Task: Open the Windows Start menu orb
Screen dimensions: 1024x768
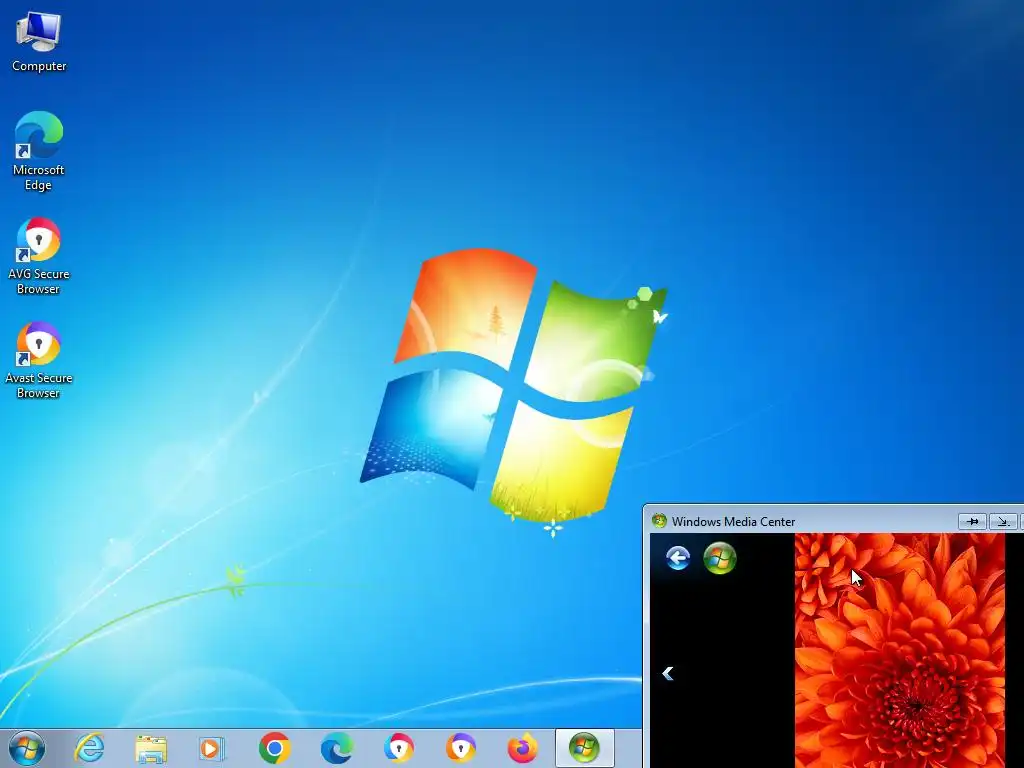Action: (x=27, y=748)
